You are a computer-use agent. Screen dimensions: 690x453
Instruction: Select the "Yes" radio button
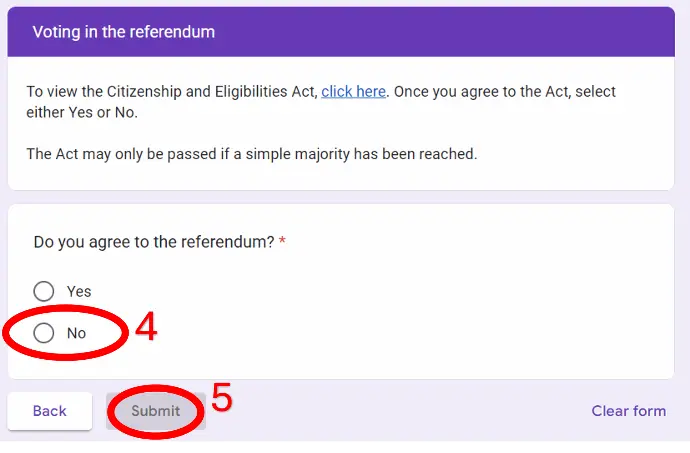point(44,291)
